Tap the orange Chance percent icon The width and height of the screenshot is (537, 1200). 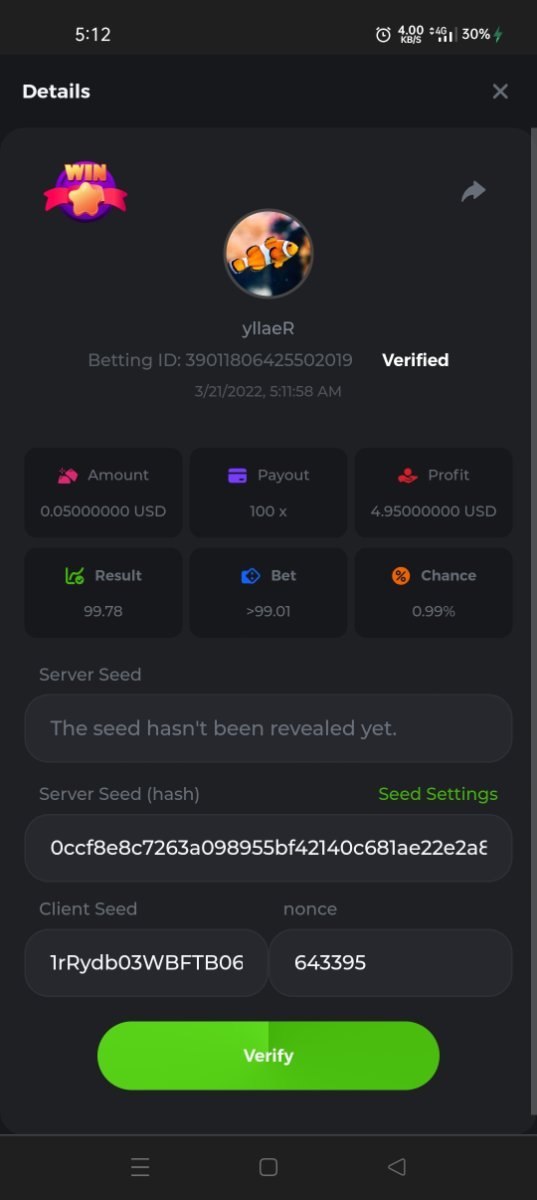[401, 576]
